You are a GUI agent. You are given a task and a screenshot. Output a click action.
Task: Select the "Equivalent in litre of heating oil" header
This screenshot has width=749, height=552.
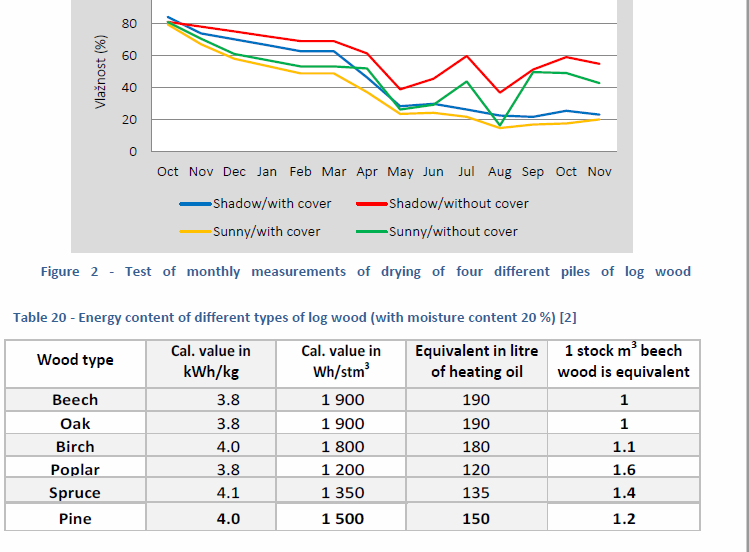(477, 361)
